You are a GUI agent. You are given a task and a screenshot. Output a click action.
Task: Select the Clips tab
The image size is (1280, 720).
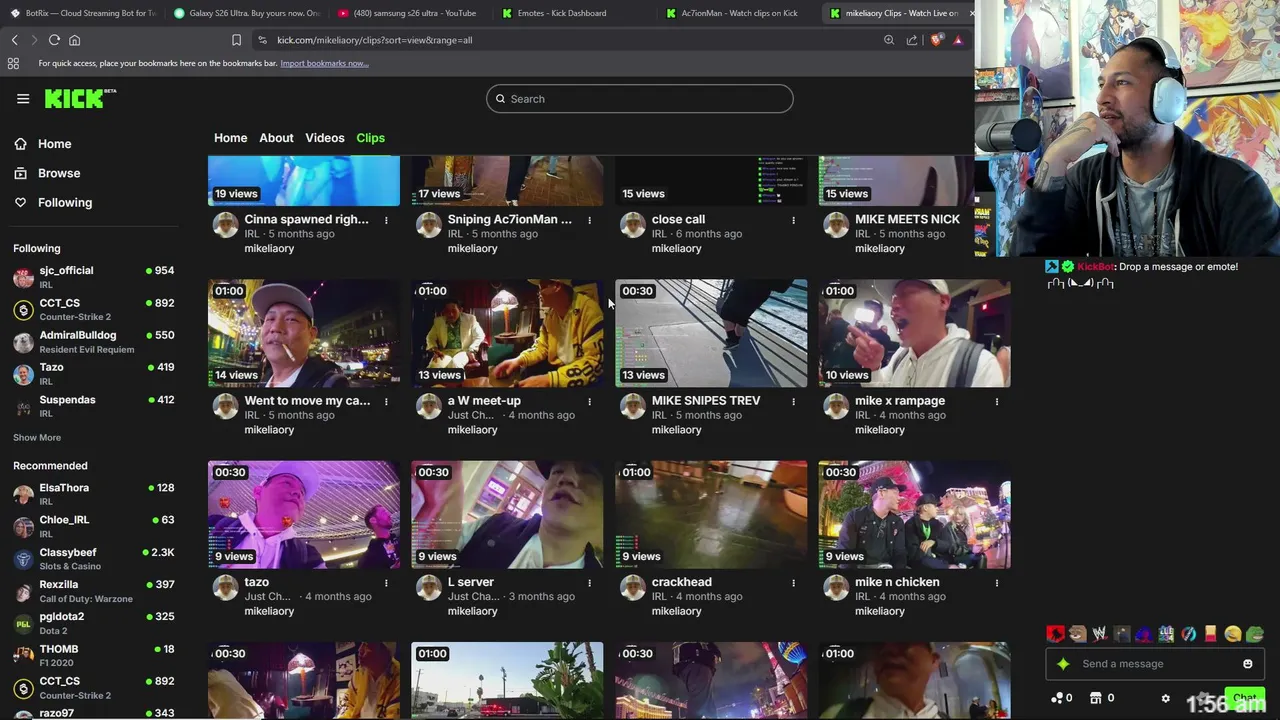point(370,138)
